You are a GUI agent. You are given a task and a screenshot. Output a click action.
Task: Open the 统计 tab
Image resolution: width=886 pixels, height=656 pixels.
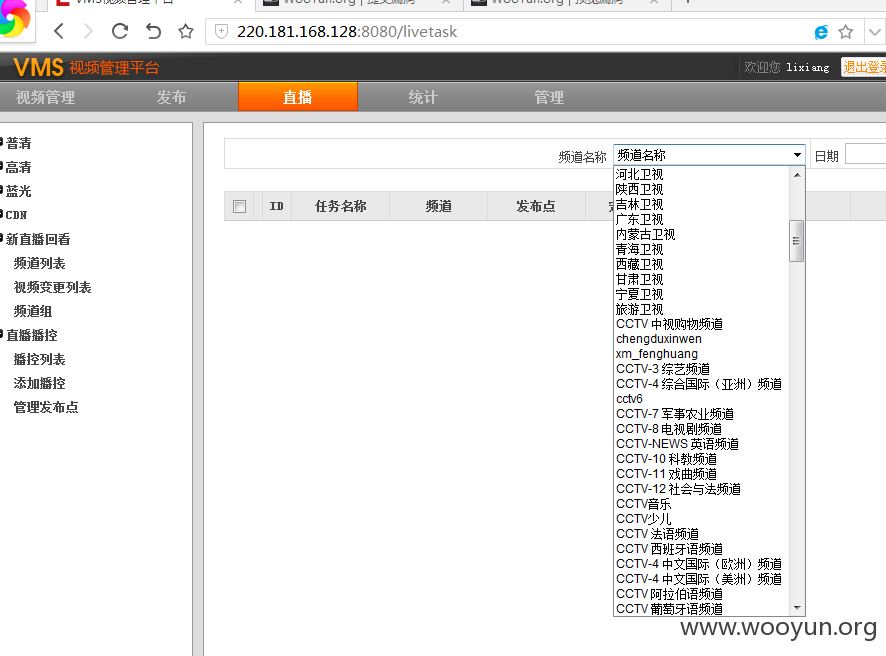click(423, 97)
